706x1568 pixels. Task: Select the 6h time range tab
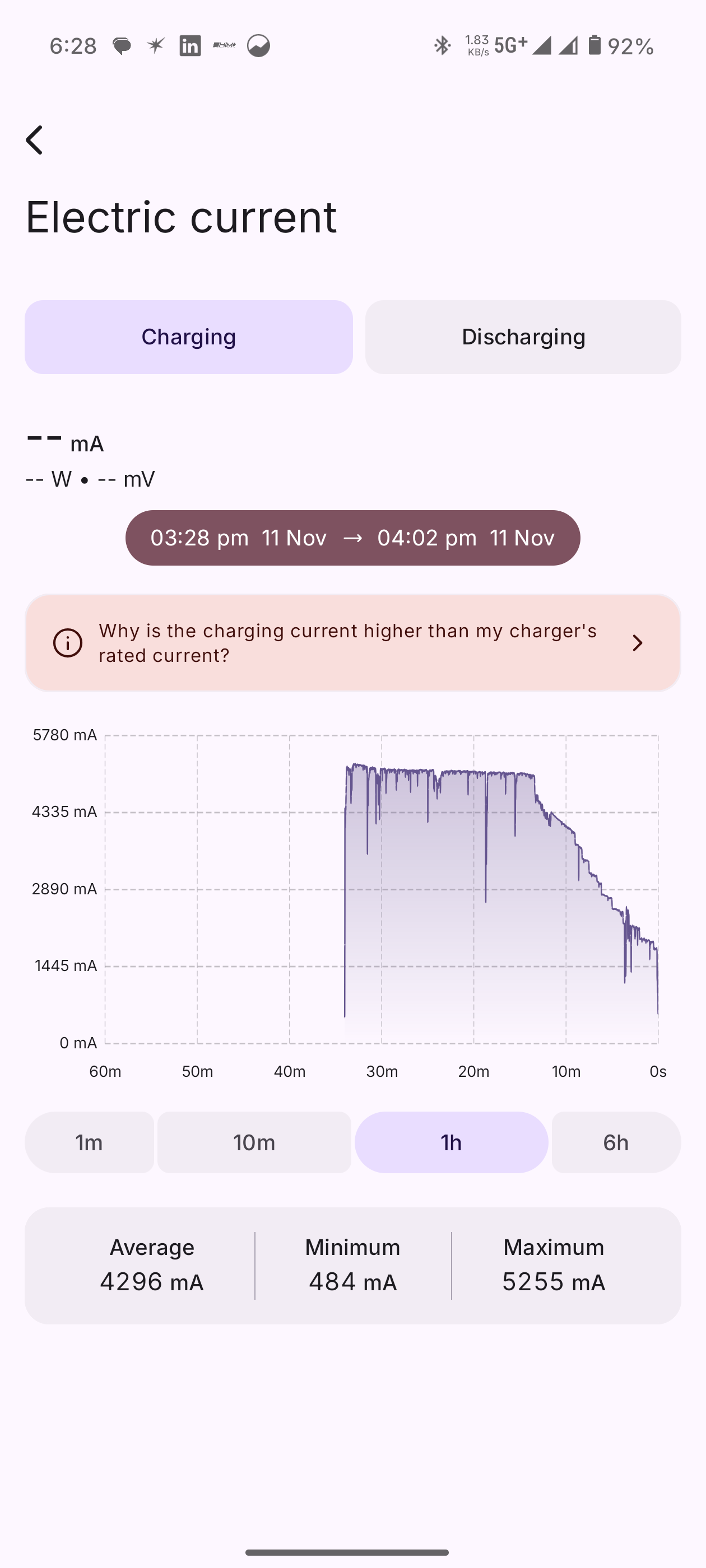[x=616, y=1142]
